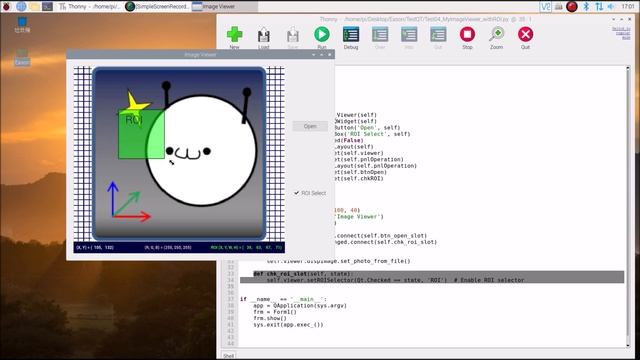Image resolution: width=640 pixels, height=360 pixels.
Task: Switch to Image Viewer taskbar button
Action: pos(224,6)
